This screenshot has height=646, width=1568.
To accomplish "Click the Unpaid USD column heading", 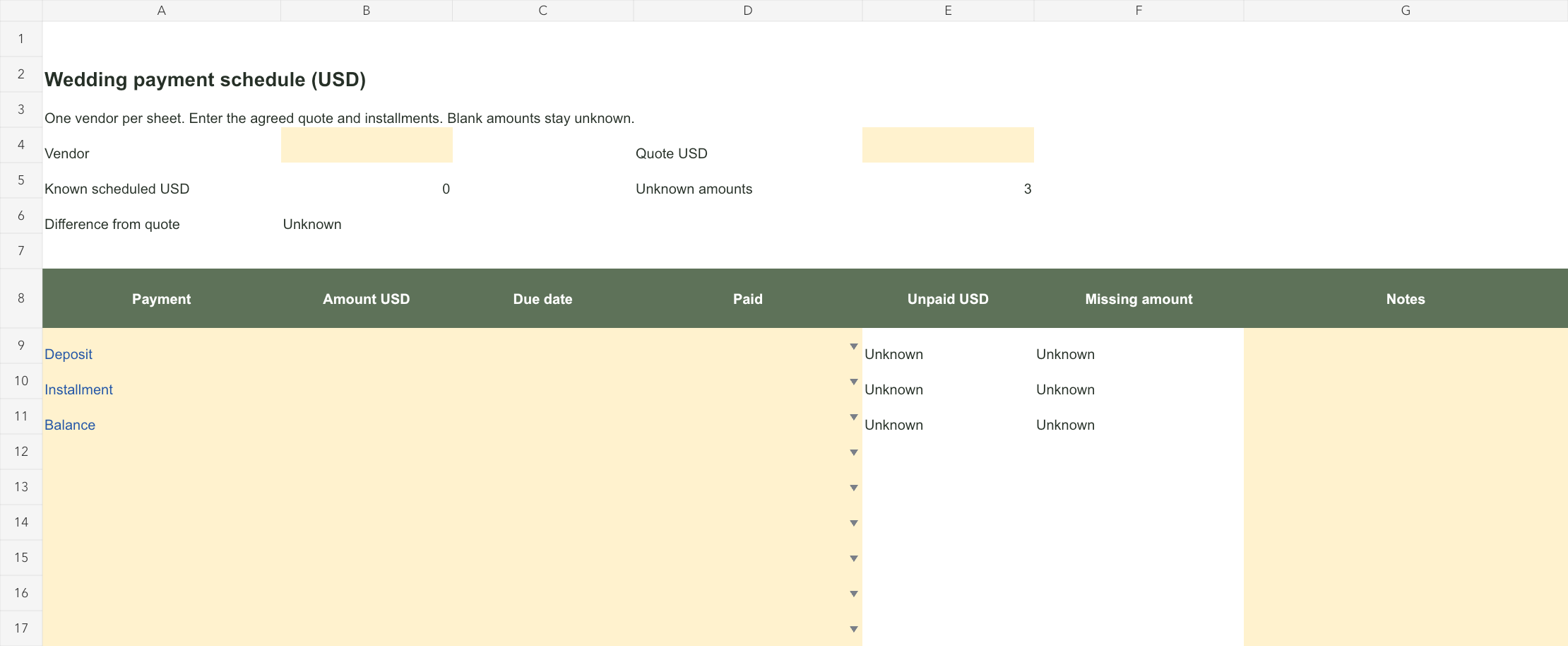I will coord(948,299).
